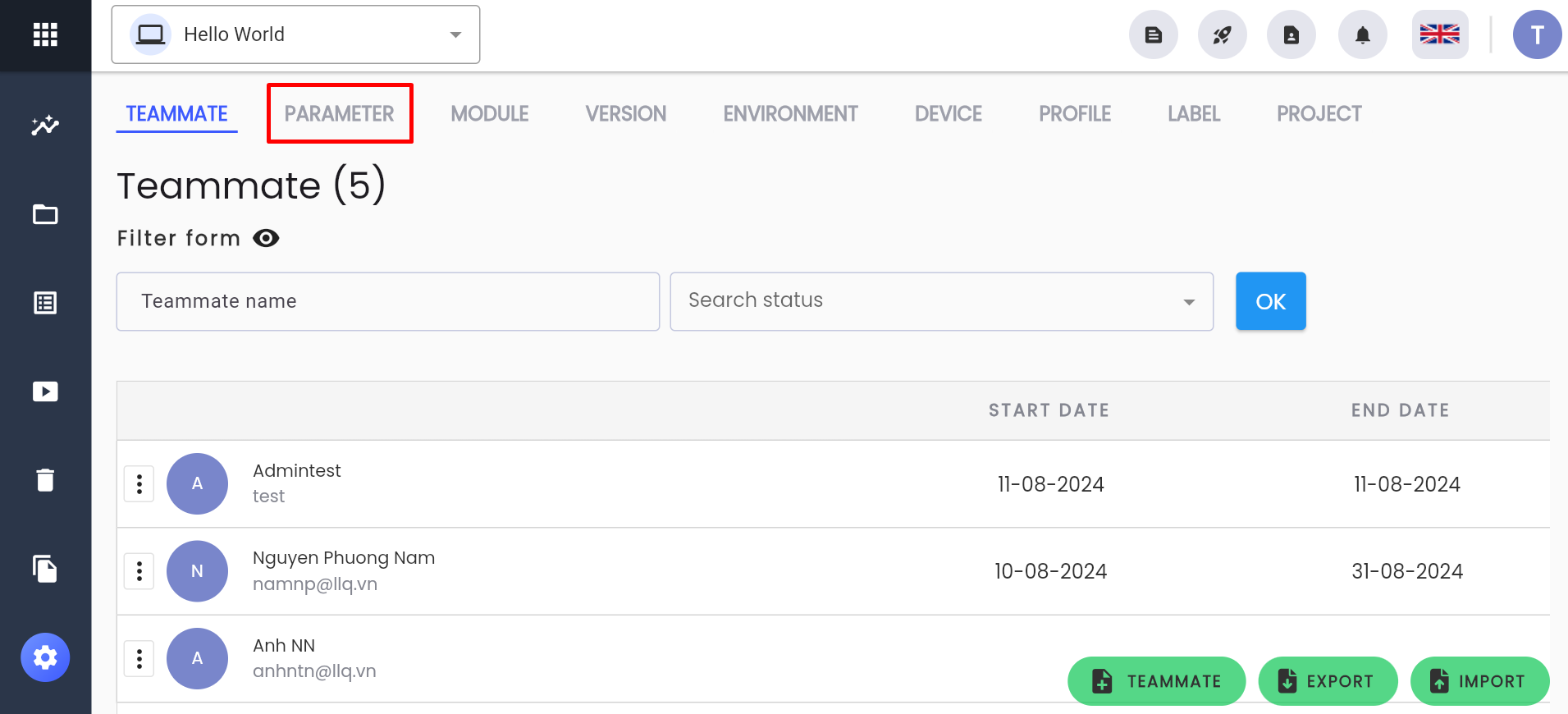
Task: Switch to the Profile tab
Action: pos(1075,114)
